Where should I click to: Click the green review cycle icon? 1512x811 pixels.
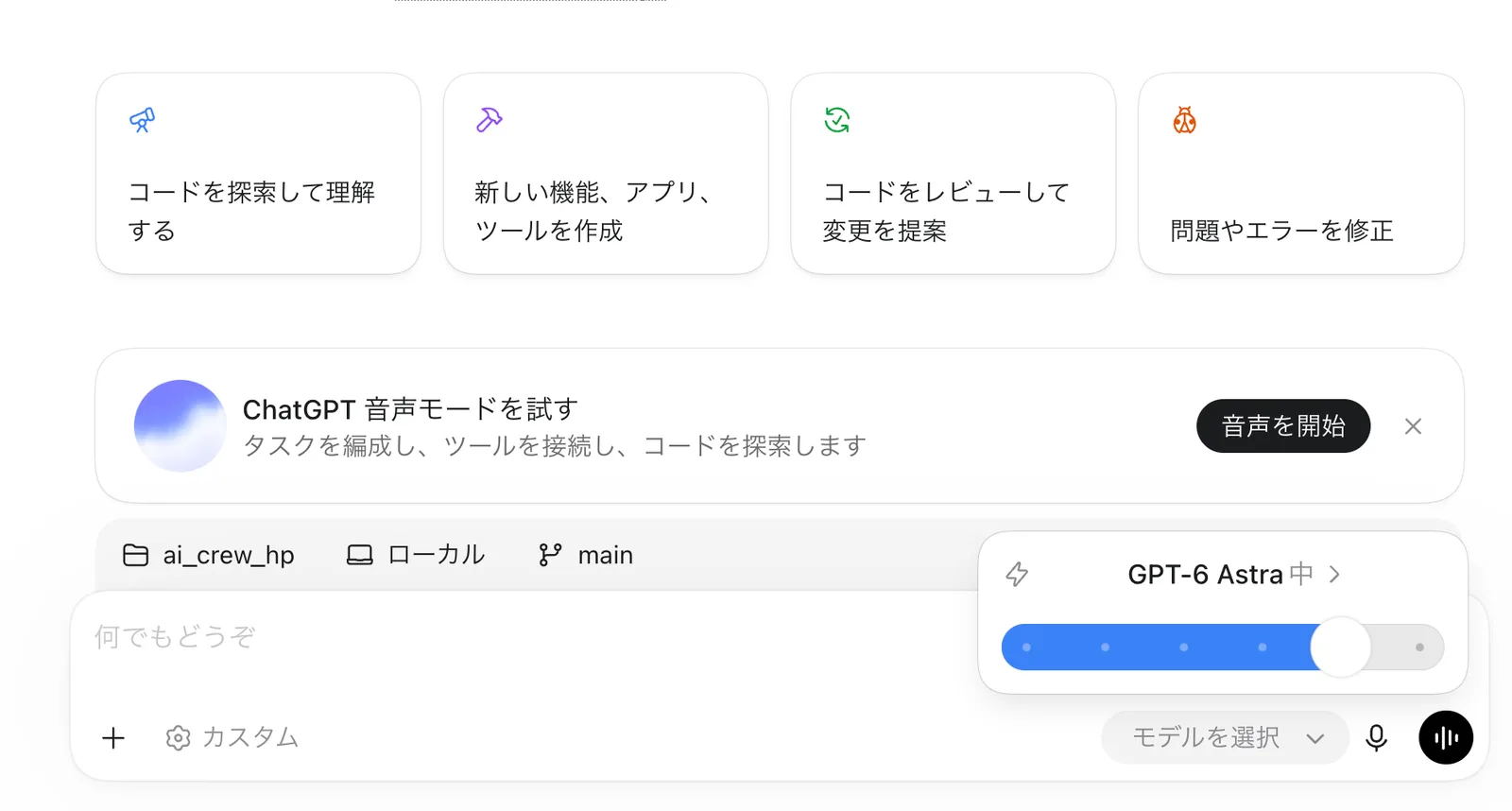click(837, 120)
